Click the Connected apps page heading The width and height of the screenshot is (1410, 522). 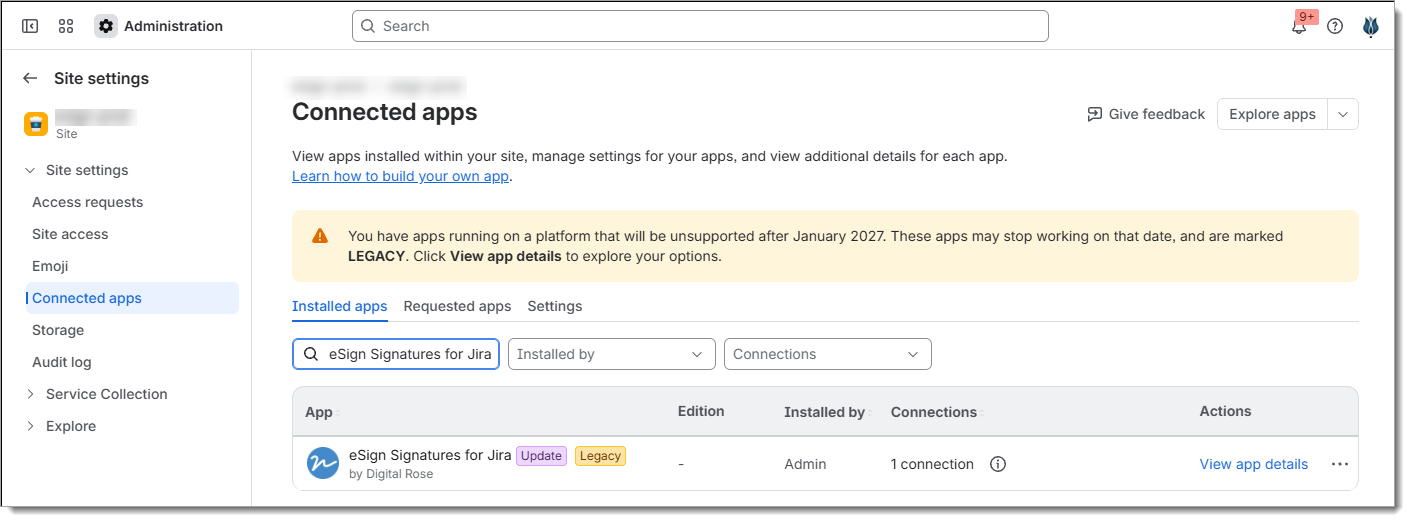tap(385, 112)
